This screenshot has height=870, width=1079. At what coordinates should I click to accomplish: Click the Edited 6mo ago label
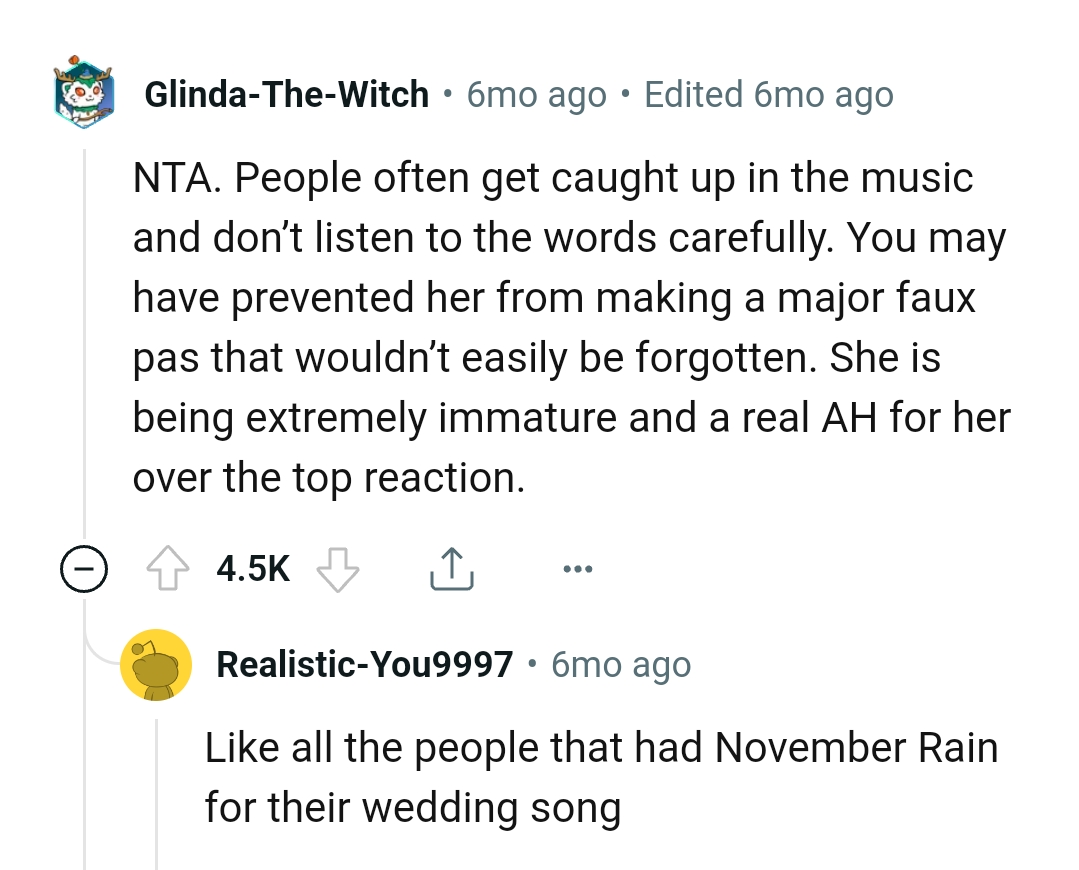point(768,94)
